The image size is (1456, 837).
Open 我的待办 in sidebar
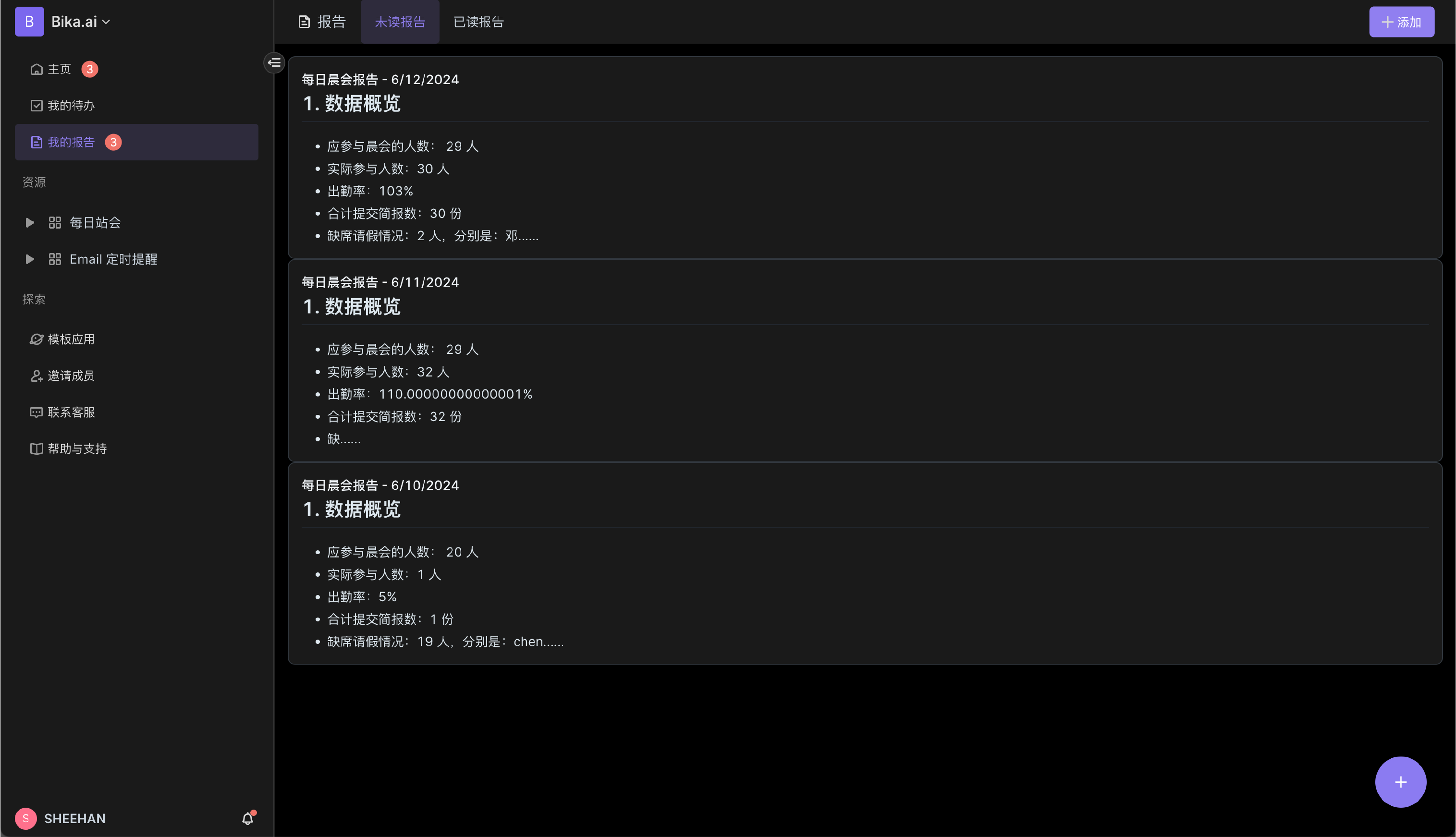[x=136, y=106]
